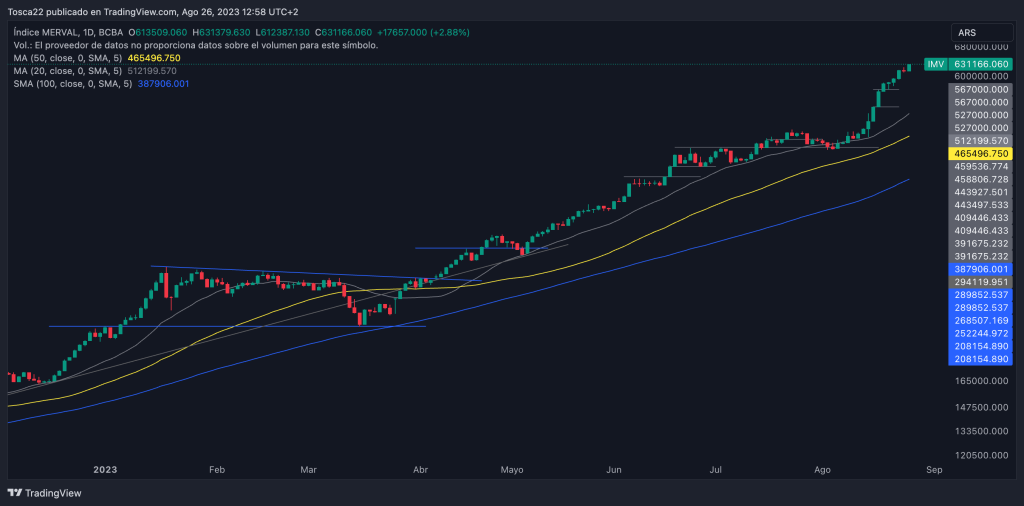Screen dimensions: 1024x506
Task: Click the gray 512199.570 price axis label
Action: [980, 141]
